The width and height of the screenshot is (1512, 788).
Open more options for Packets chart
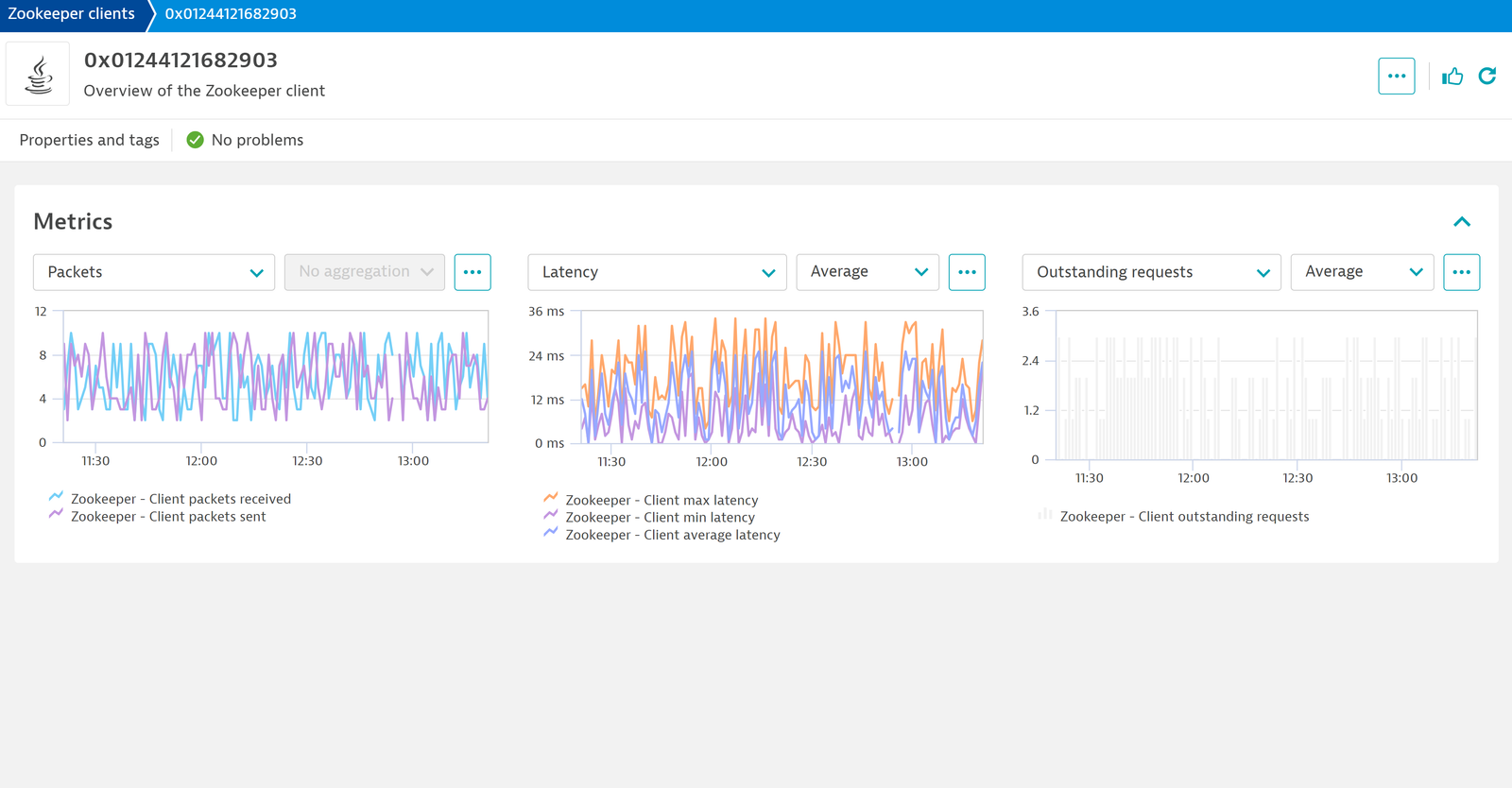click(472, 272)
